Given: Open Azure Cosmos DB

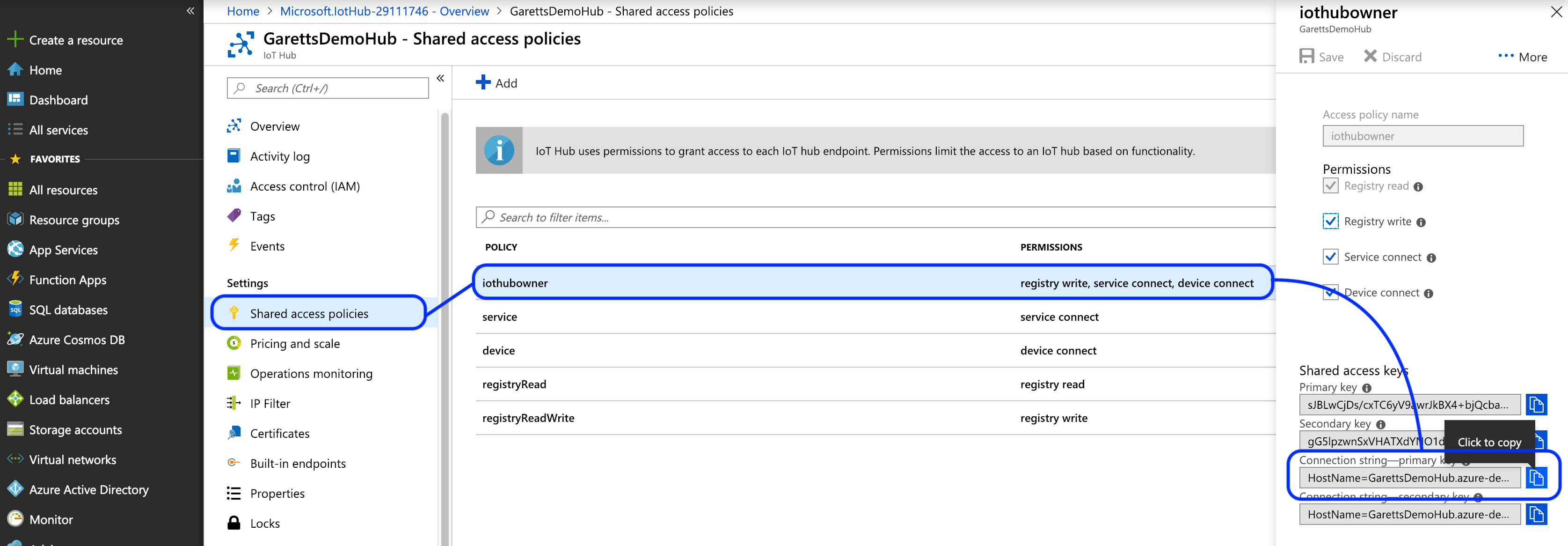Looking at the screenshot, I should pos(76,340).
